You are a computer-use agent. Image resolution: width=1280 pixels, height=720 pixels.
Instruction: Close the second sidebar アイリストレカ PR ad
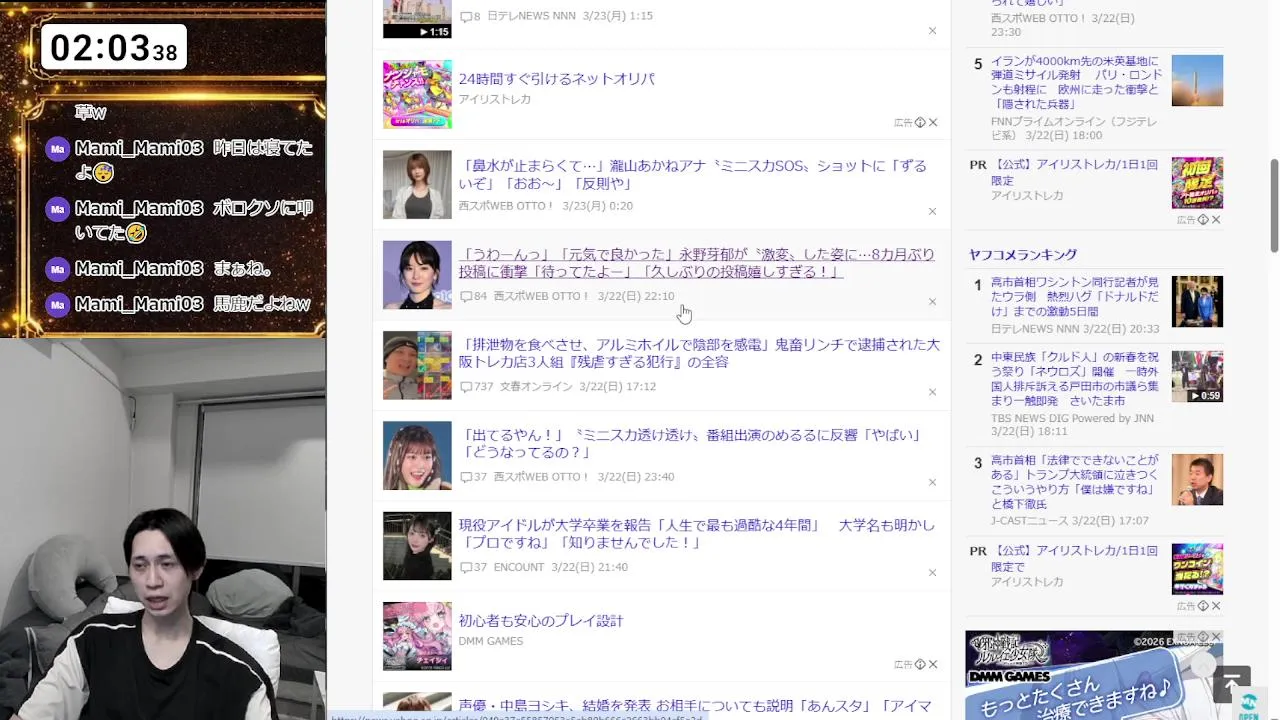[x=1216, y=606]
